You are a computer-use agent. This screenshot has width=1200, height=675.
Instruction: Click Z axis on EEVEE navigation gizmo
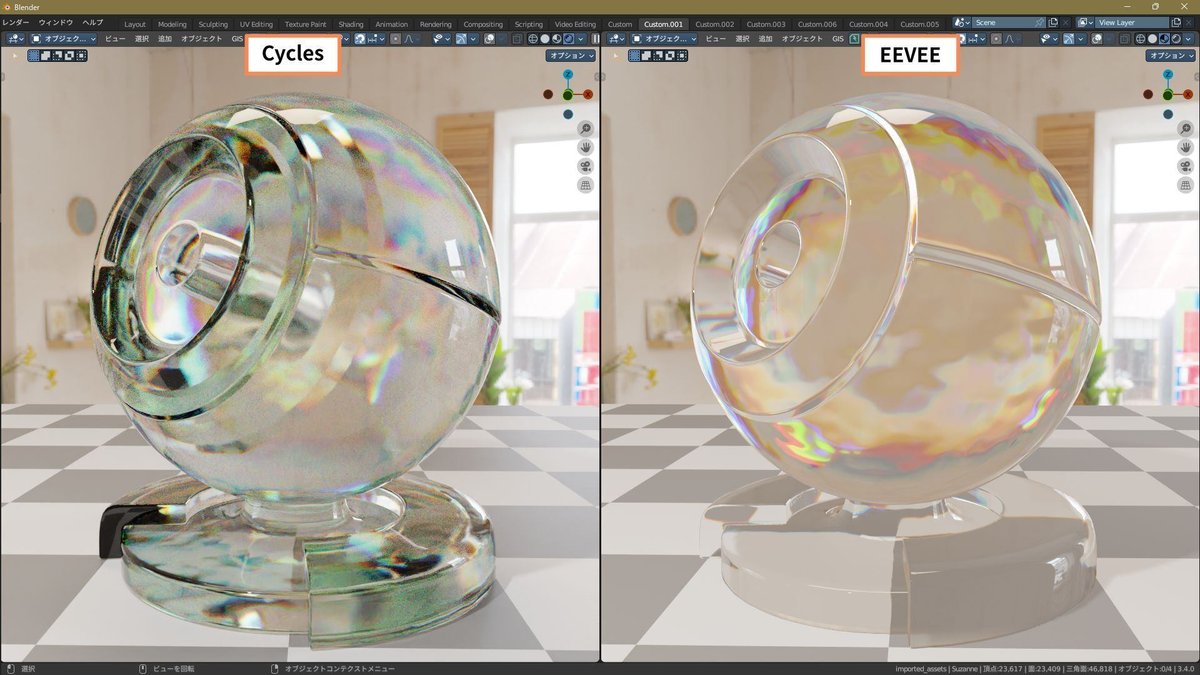point(1168,75)
